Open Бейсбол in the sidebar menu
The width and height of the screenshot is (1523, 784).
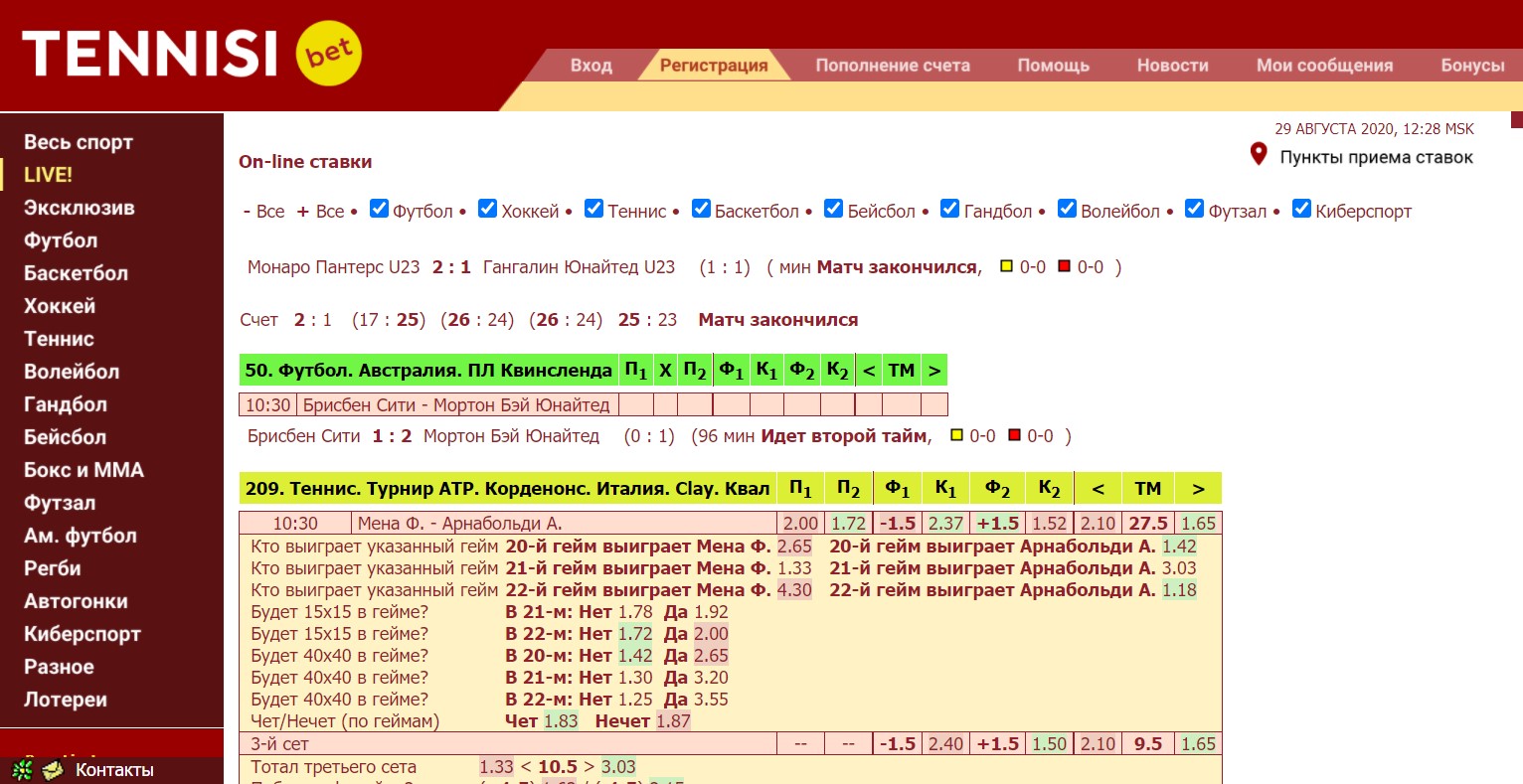(x=65, y=437)
